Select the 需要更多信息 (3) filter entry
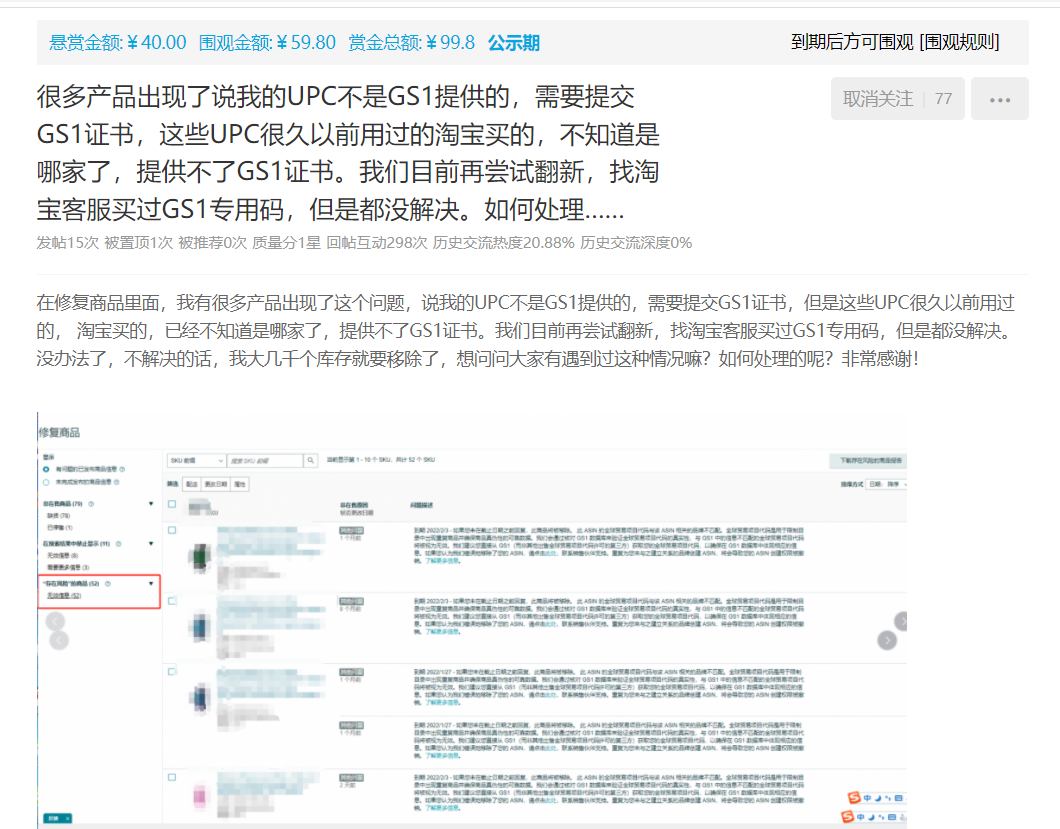1060x829 pixels. click(68, 567)
